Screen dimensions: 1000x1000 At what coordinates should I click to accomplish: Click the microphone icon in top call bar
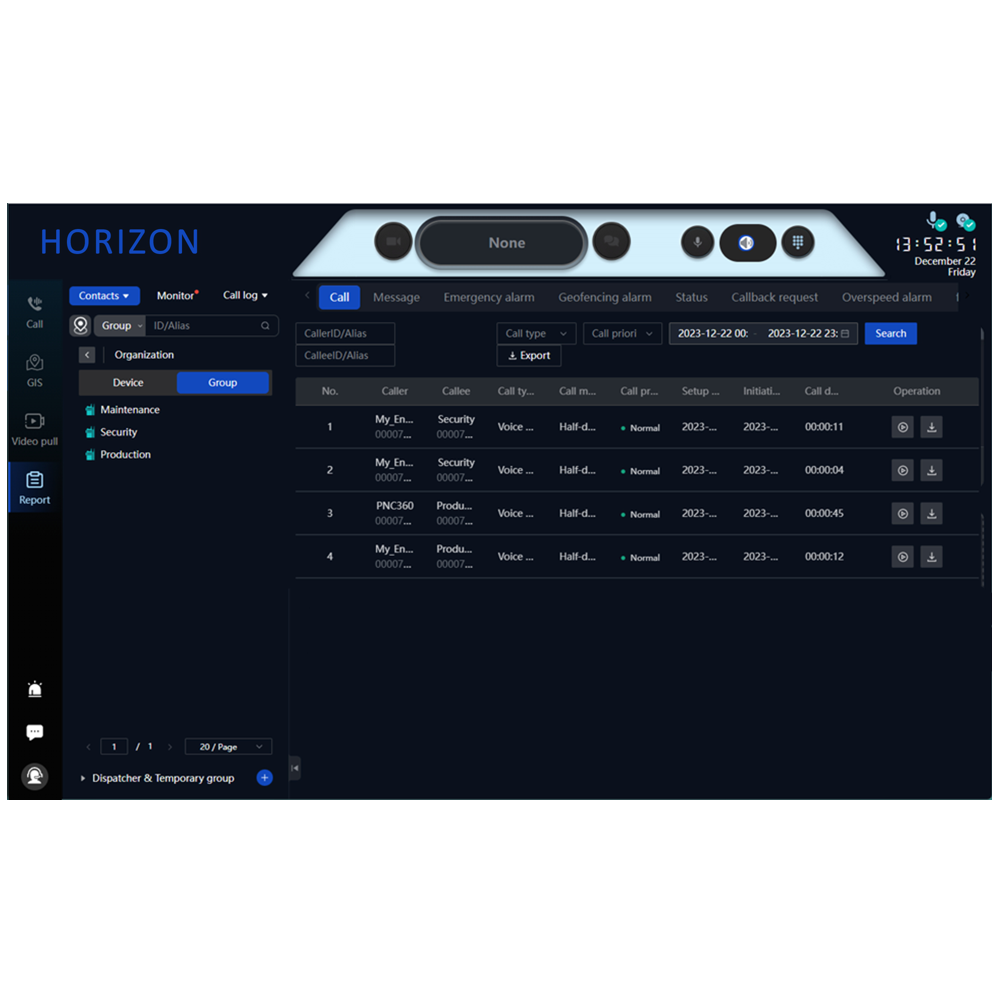(697, 242)
